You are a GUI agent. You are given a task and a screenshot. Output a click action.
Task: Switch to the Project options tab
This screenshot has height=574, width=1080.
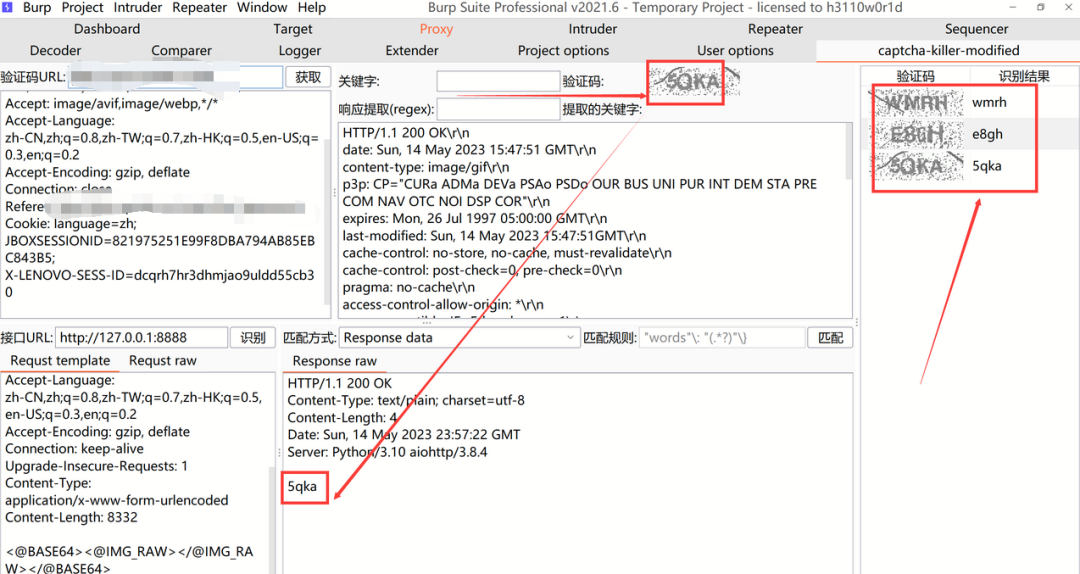click(x=563, y=50)
